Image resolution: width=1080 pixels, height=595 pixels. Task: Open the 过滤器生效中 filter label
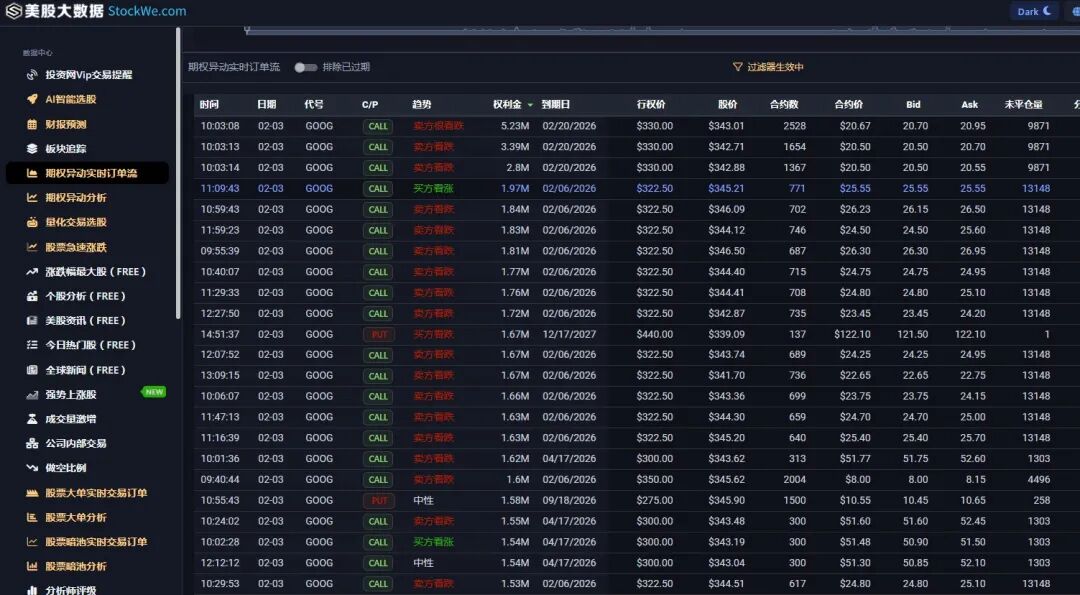pos(775,67)
